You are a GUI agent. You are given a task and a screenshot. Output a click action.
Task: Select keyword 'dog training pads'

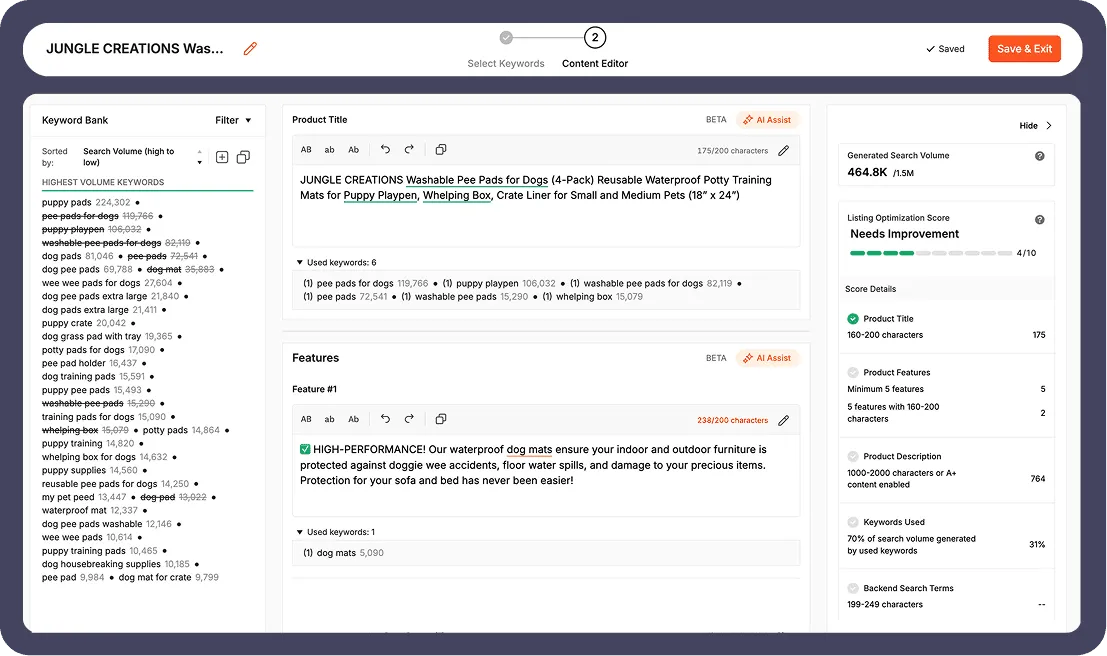(78, 376)
